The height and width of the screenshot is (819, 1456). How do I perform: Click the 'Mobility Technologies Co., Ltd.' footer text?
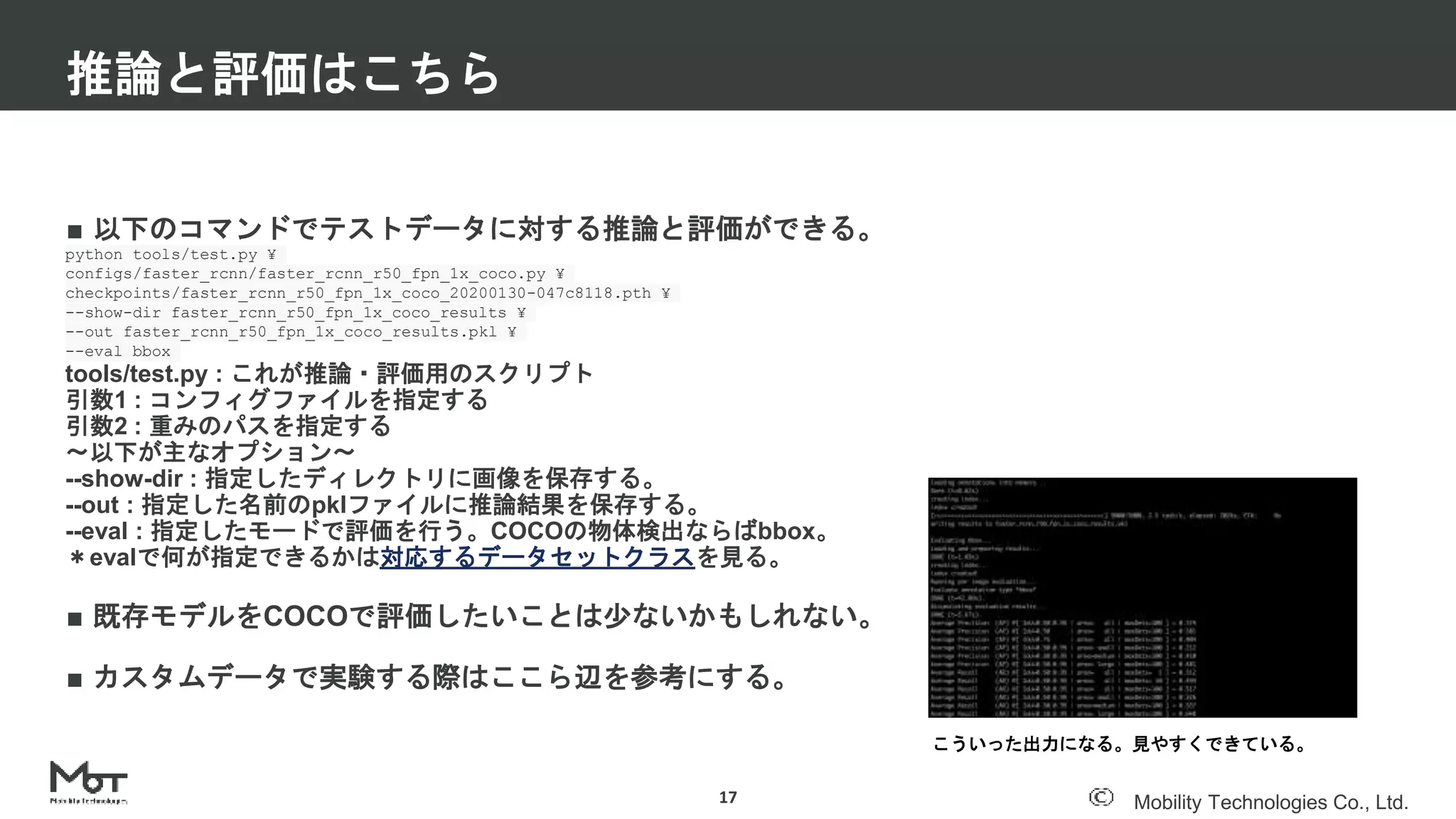point(1271,803)
